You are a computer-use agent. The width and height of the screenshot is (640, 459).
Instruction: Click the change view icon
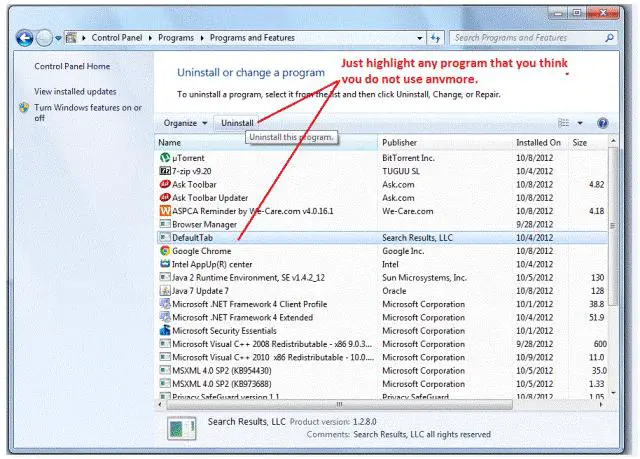point(563,123)
